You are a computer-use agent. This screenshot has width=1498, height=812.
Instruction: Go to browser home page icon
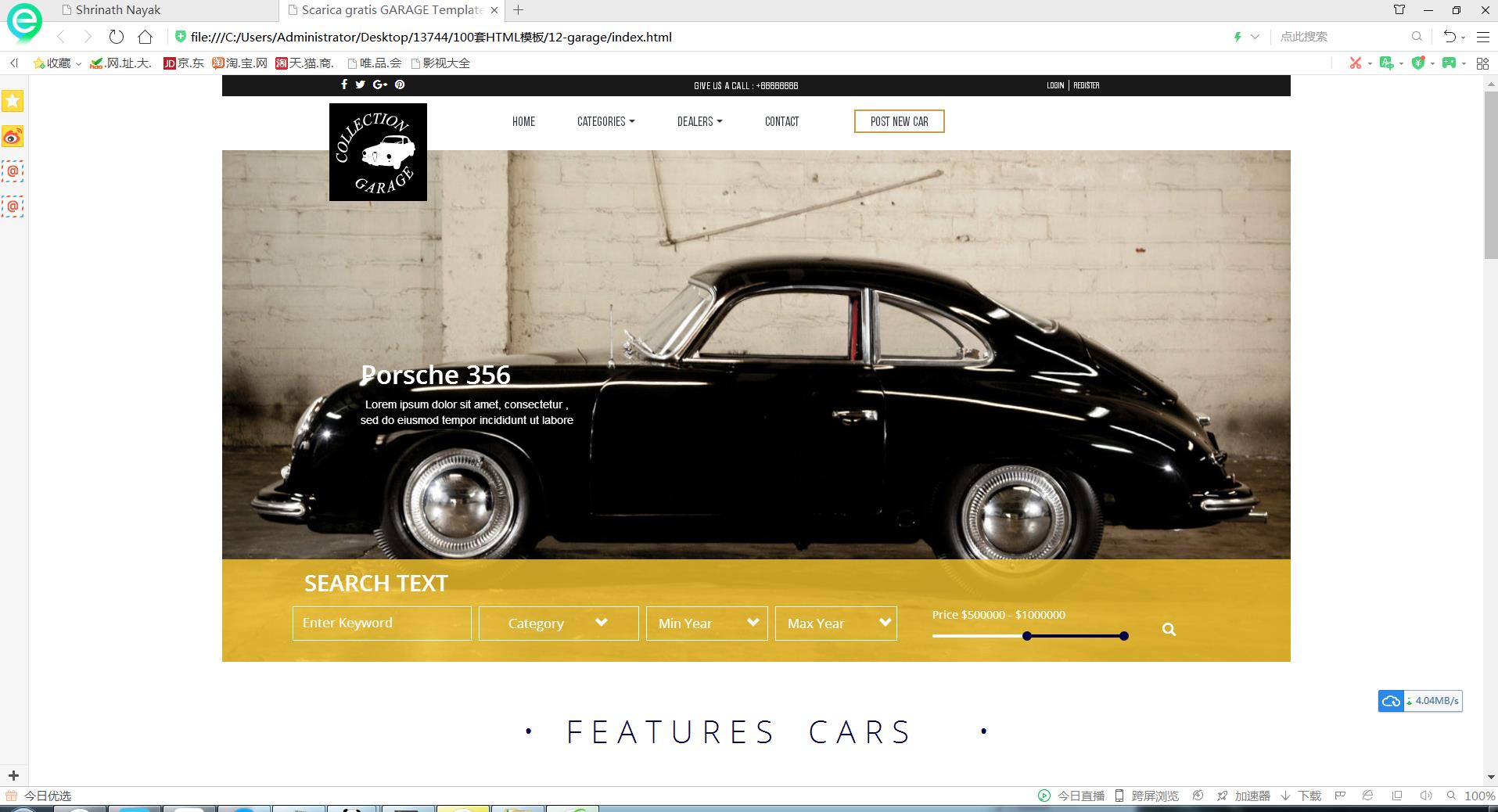[145, 37]
